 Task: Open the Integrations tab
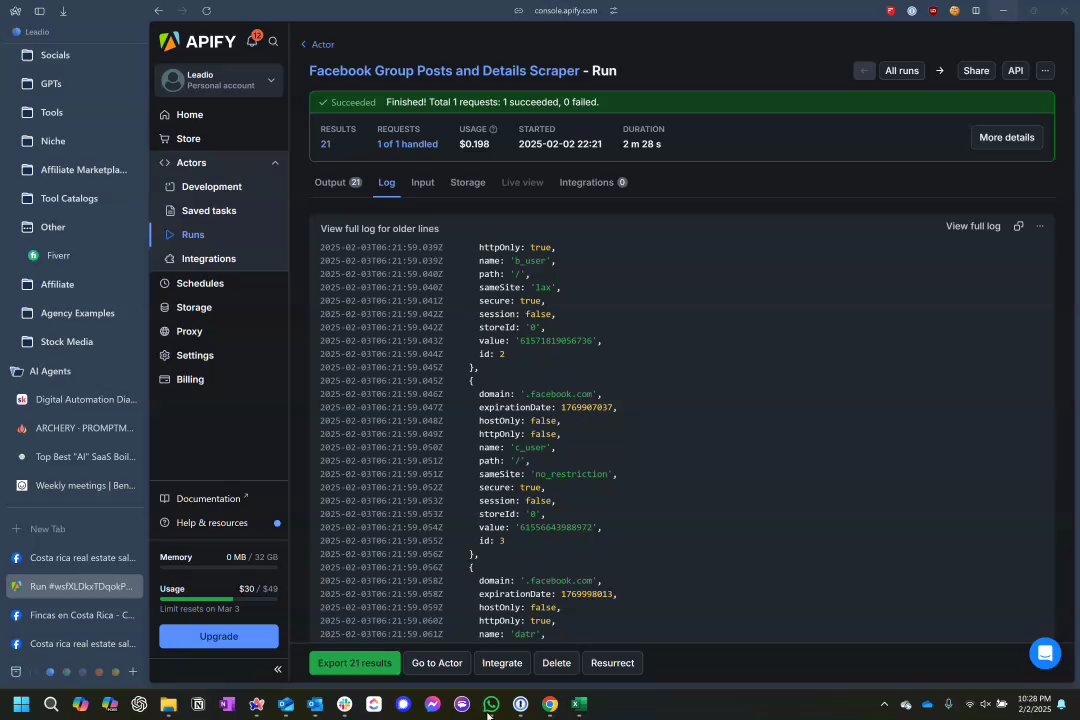pos(592,183)
